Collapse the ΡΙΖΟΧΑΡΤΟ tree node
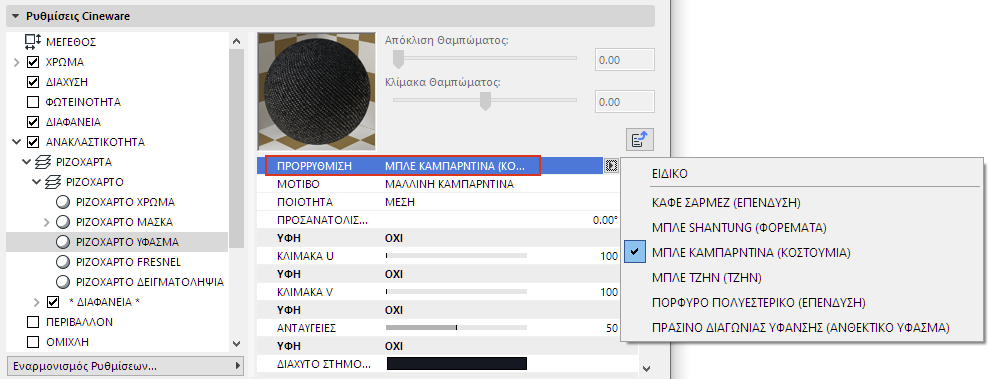 [x=37, y=182]
